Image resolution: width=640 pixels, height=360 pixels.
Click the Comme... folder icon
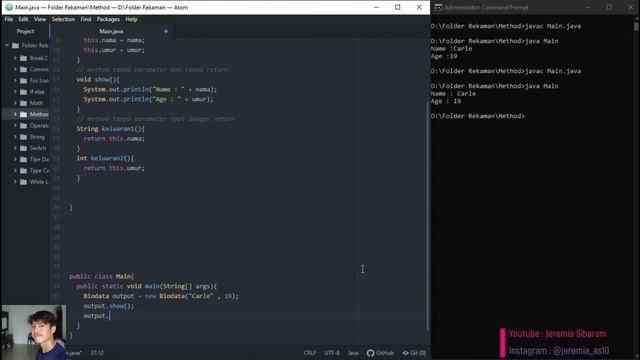click(x=23, y=69)
